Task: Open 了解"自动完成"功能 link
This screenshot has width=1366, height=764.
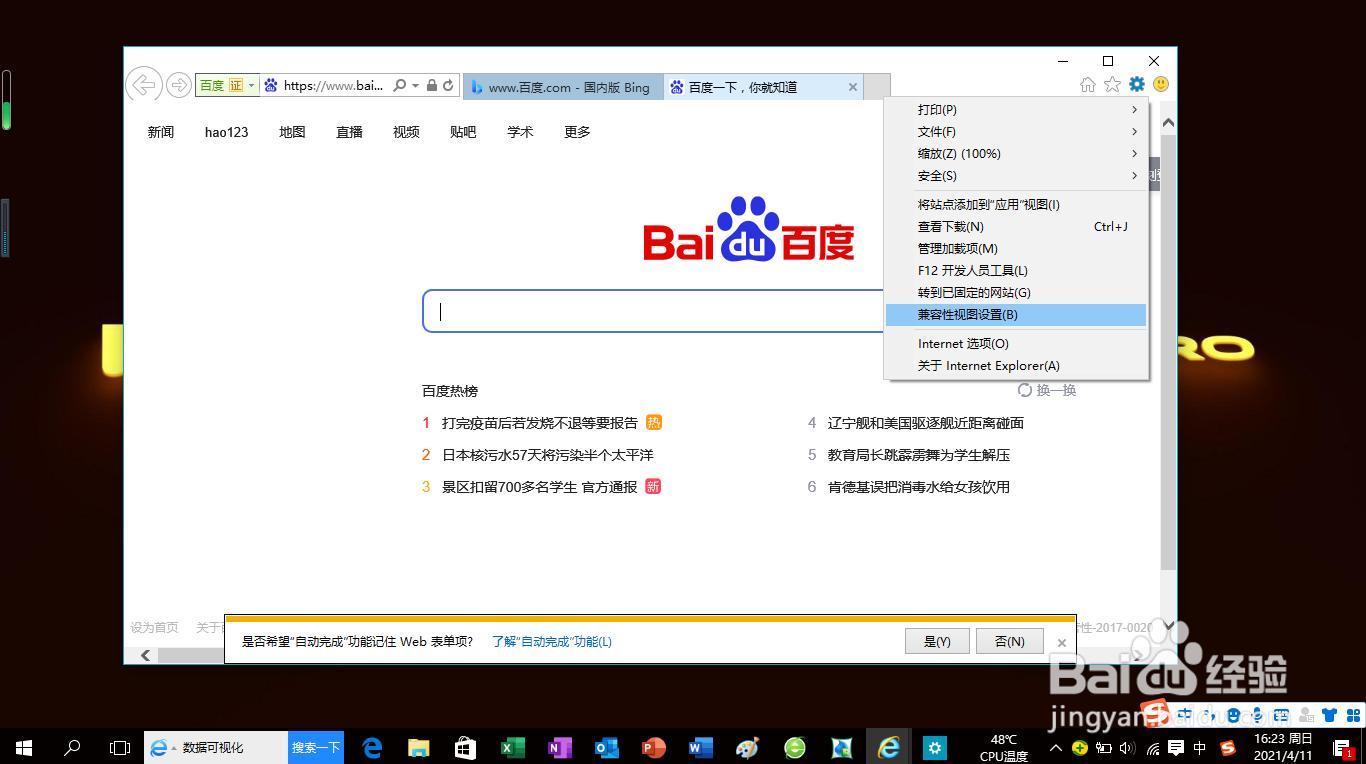Action: click(x=552, y=642)
